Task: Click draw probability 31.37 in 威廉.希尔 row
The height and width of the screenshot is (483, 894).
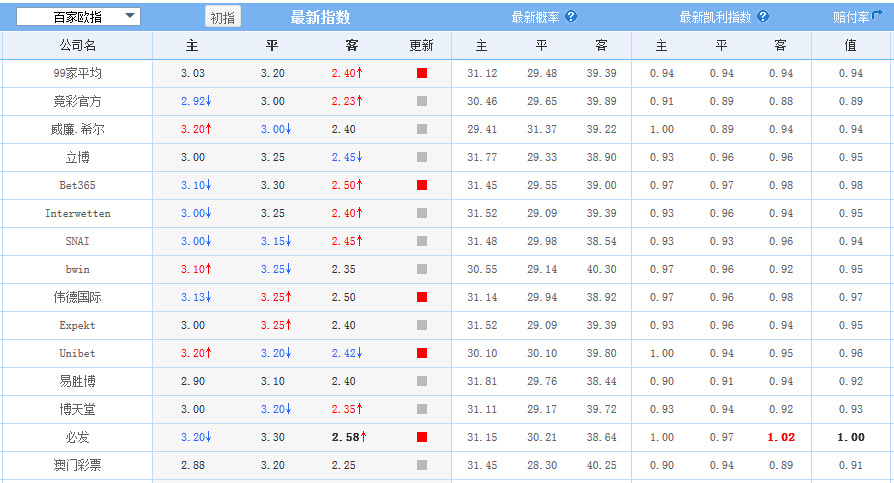Action: coord(542,129)
